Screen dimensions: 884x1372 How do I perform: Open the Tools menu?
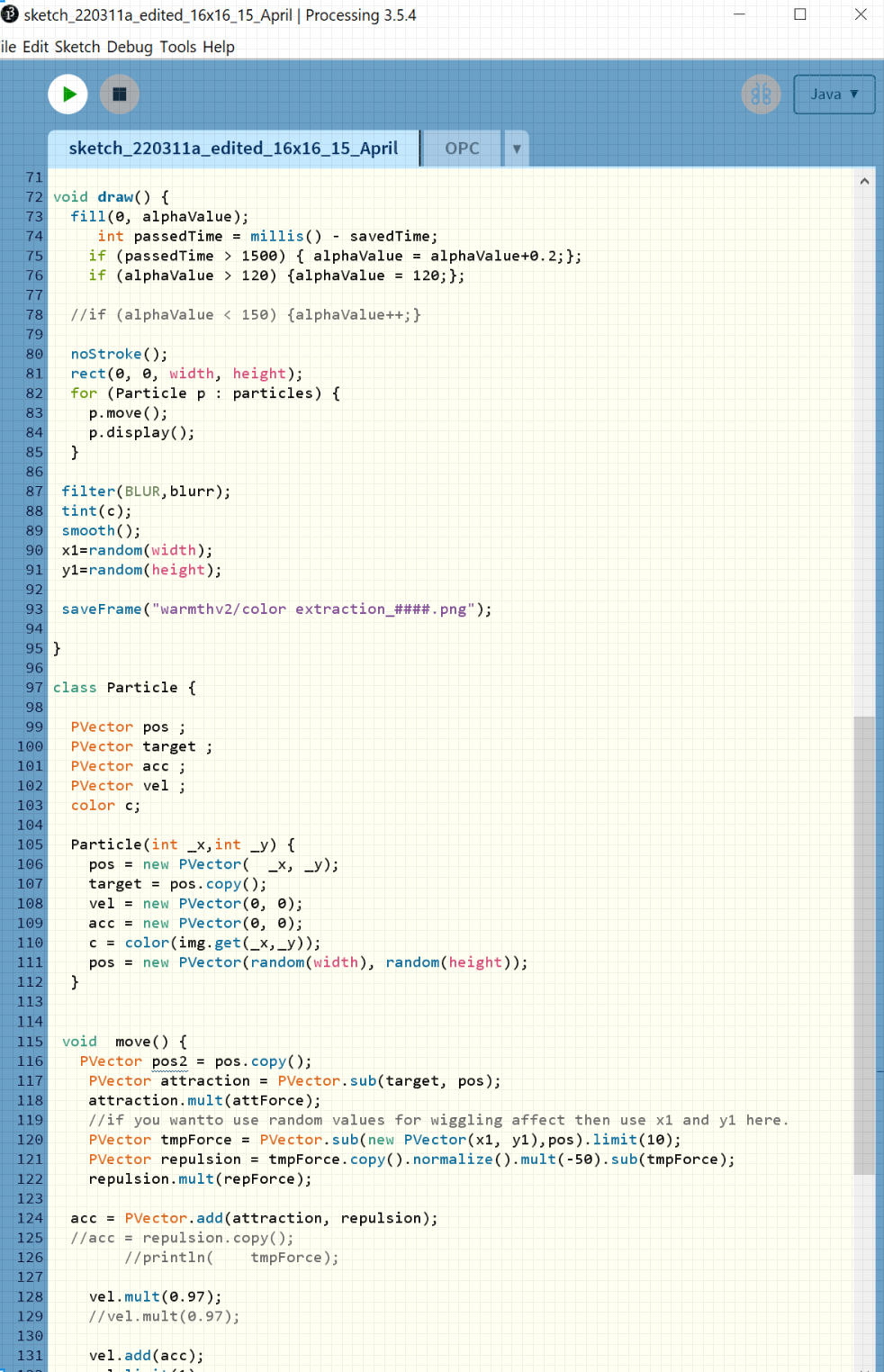click(178, 47)
